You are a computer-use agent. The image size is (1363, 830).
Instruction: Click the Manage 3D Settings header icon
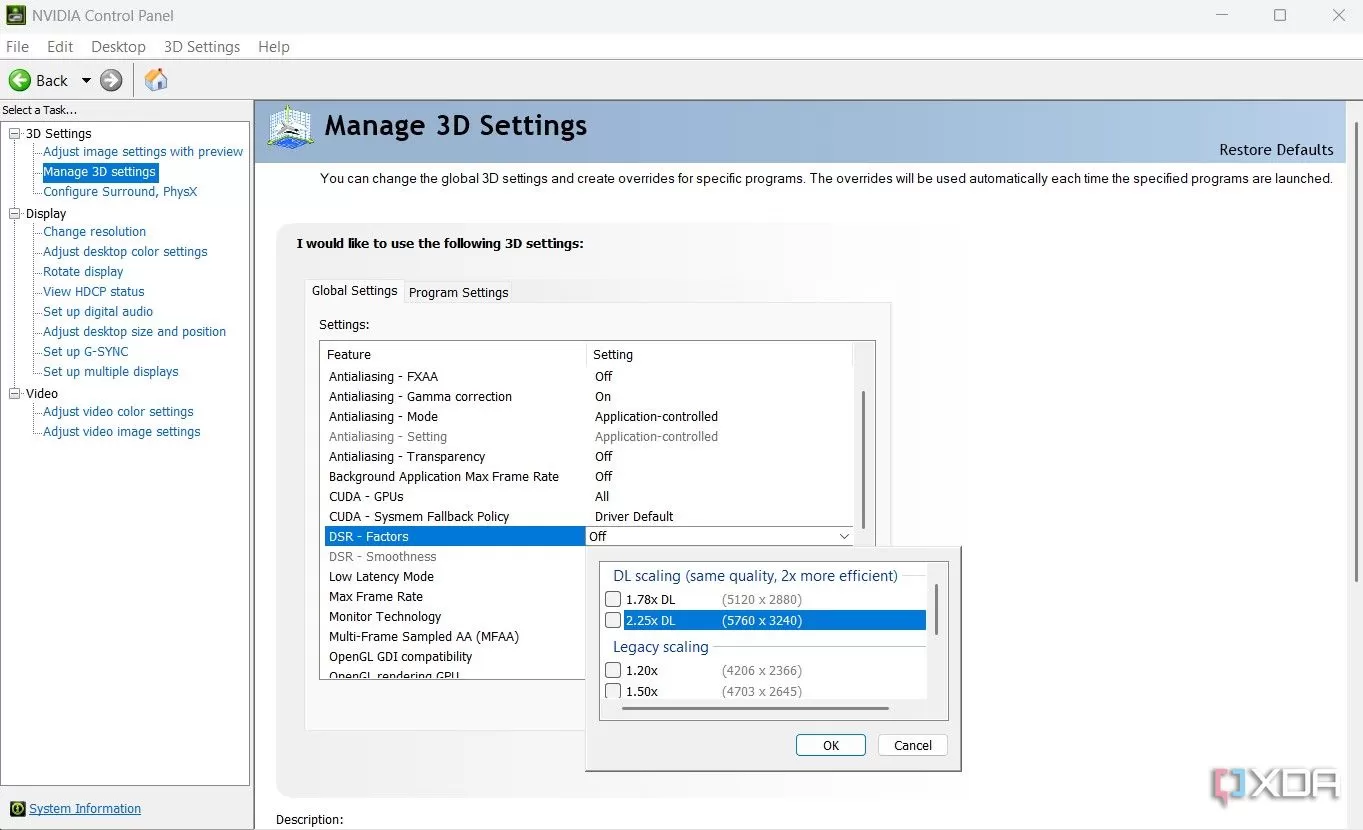[290, 128]
